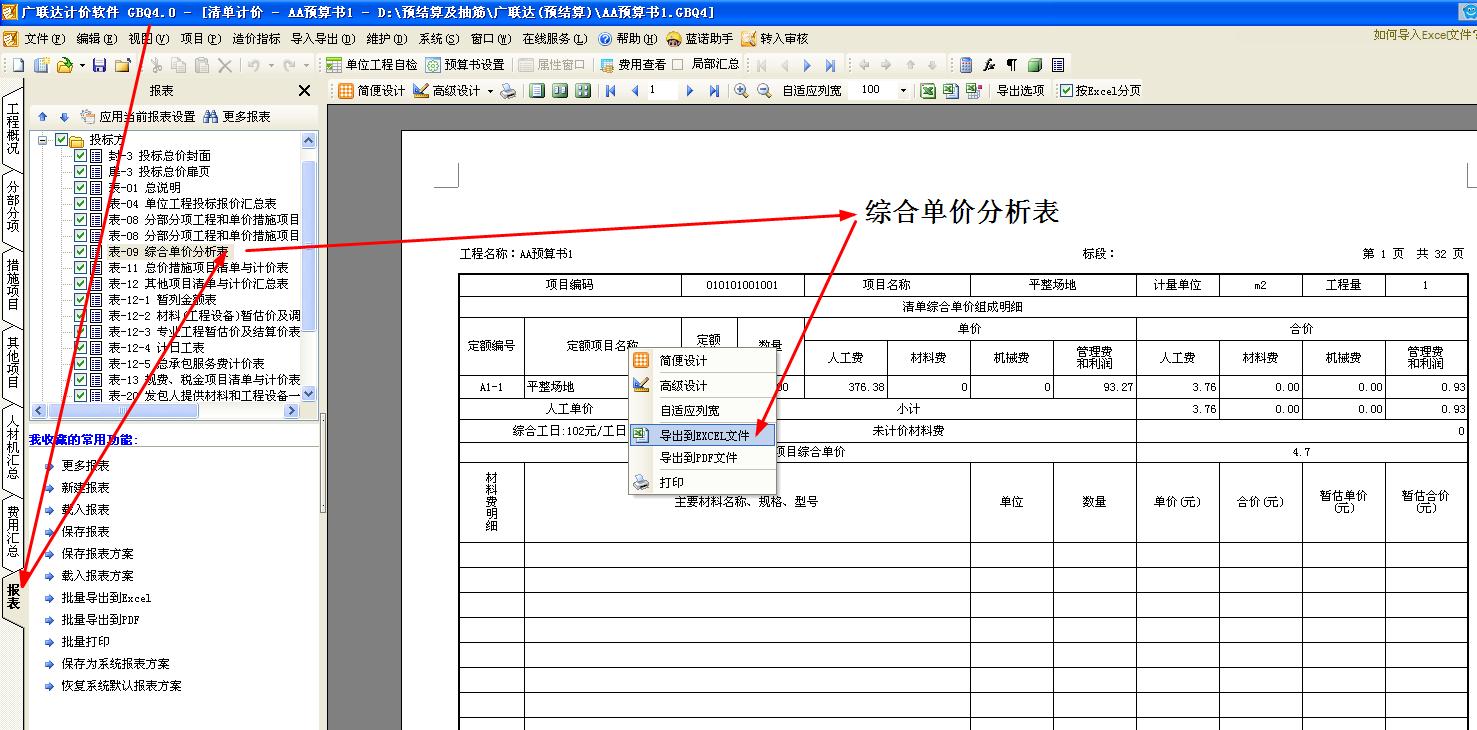Open dropdown arrow beside Open folder icon

coord(80,65)
